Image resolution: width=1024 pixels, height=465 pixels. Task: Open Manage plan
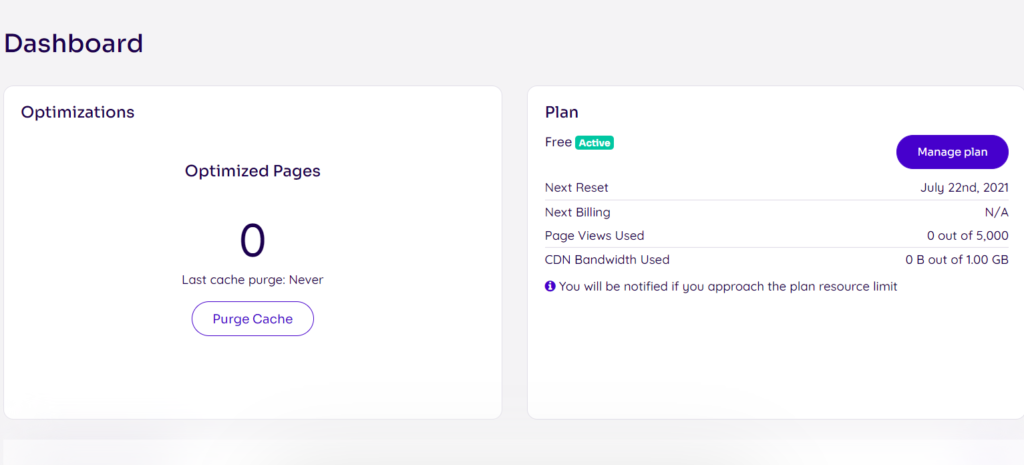(952, 152)
